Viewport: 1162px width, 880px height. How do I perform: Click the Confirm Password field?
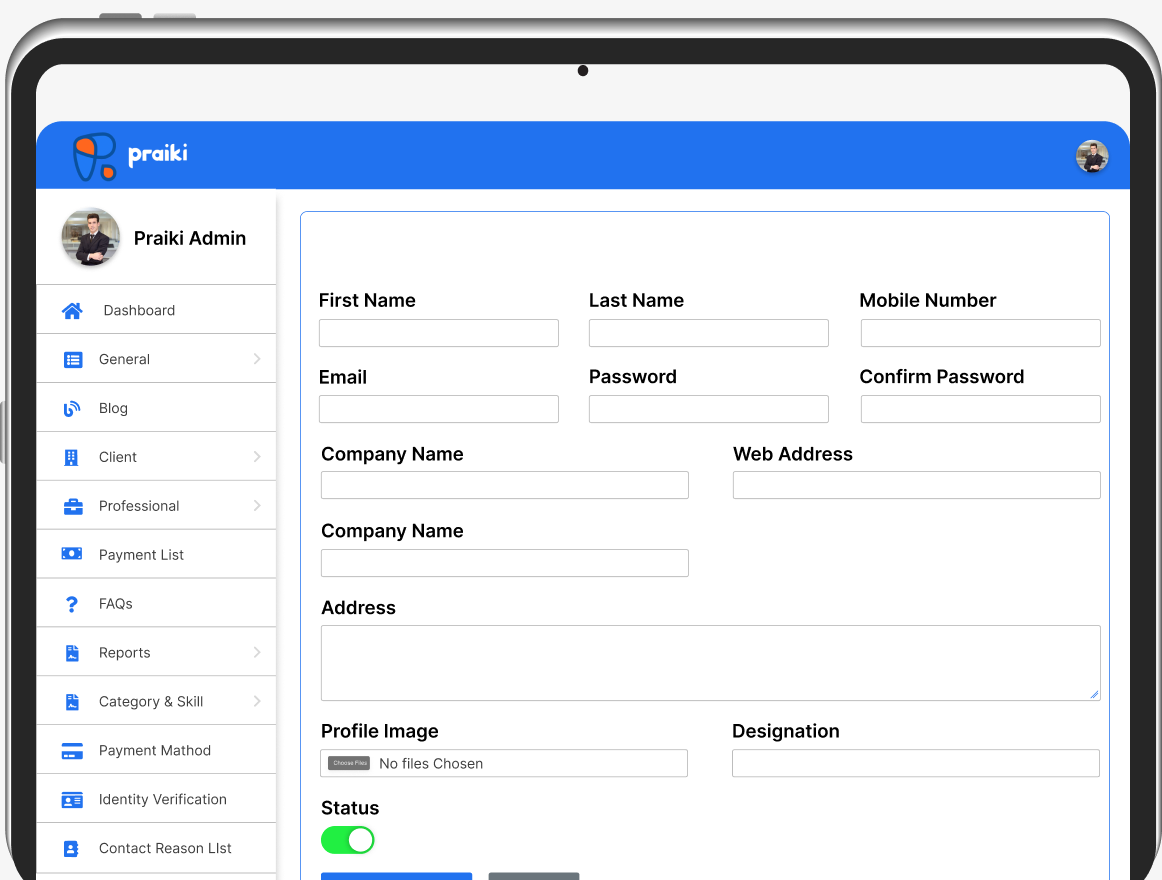click(980, 409)
